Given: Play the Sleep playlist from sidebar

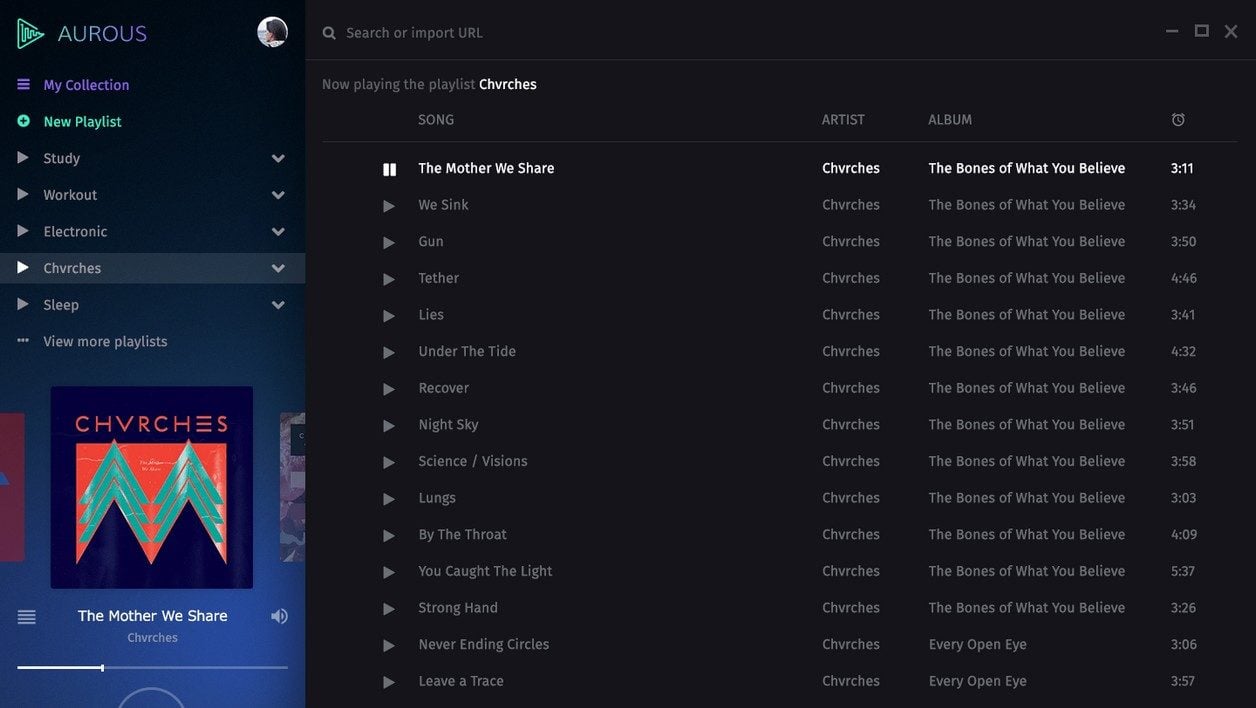Looking at the screenshot, I should tap(23, 304).
